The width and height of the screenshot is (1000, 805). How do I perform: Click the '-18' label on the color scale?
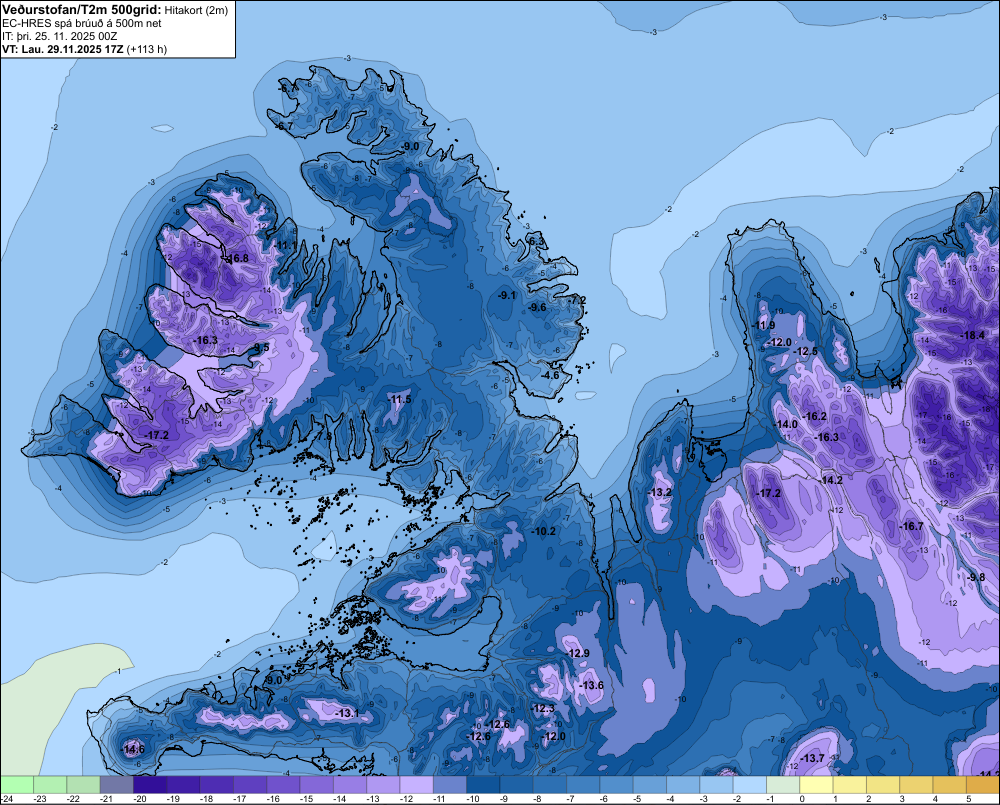point(206,799)
